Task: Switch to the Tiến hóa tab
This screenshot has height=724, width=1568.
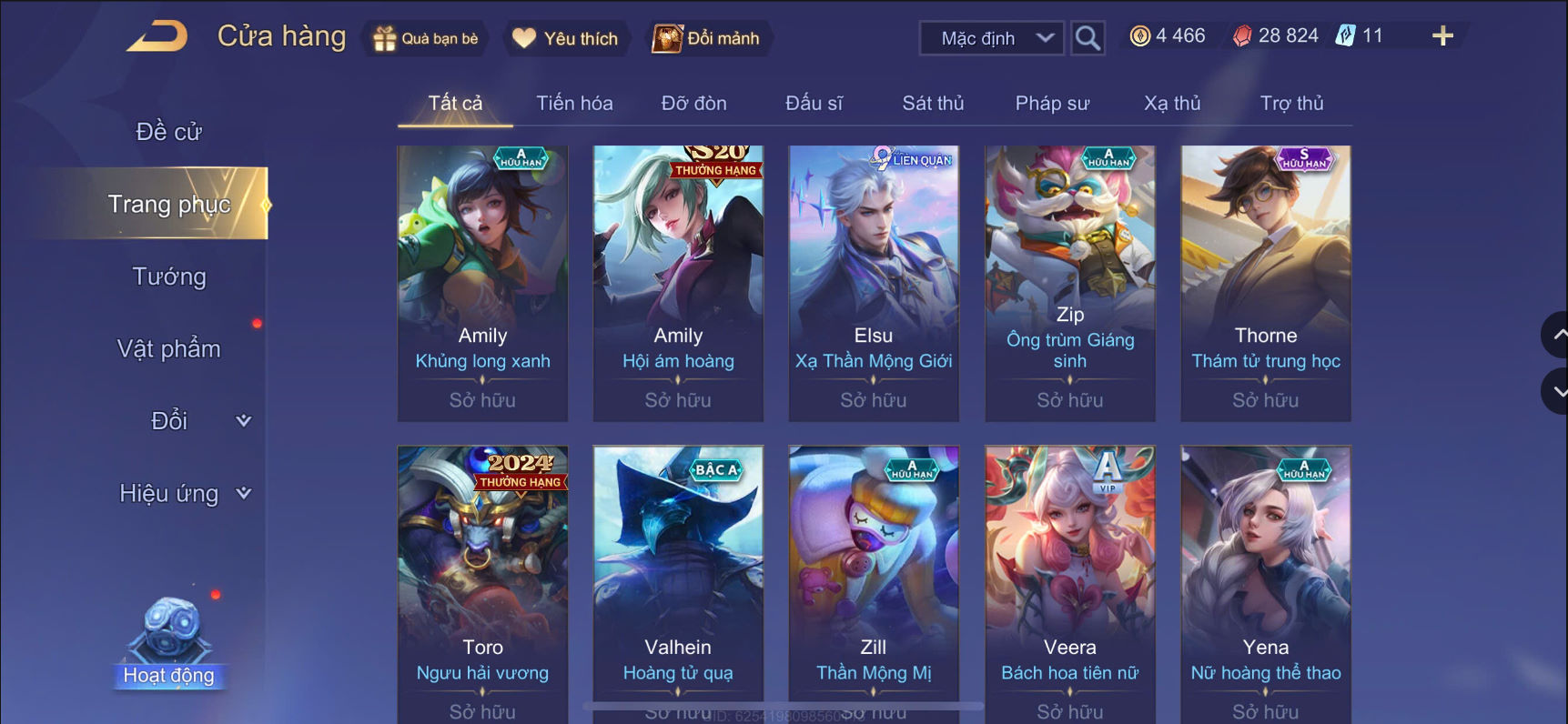Action: tap(574, 104)
